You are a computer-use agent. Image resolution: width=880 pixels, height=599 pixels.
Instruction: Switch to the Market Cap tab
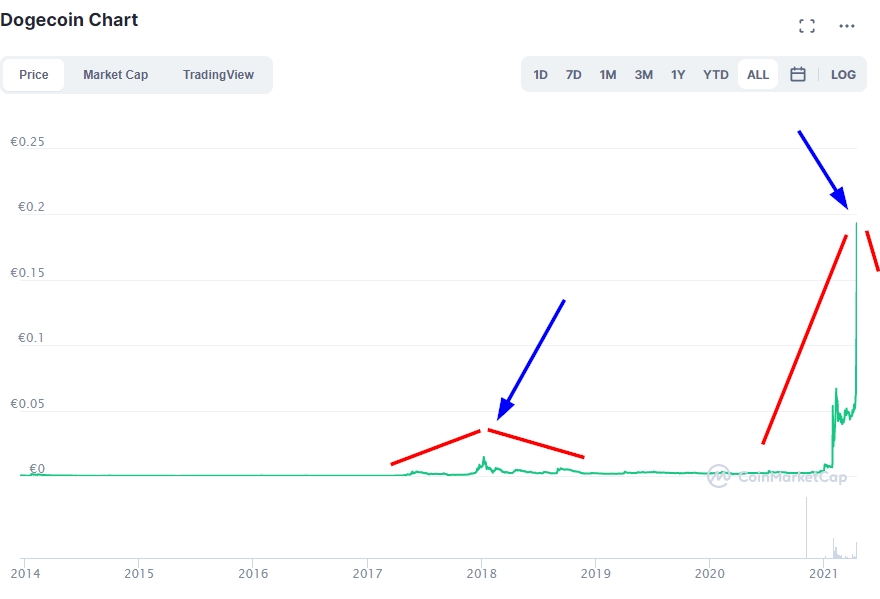click(115, 75)
